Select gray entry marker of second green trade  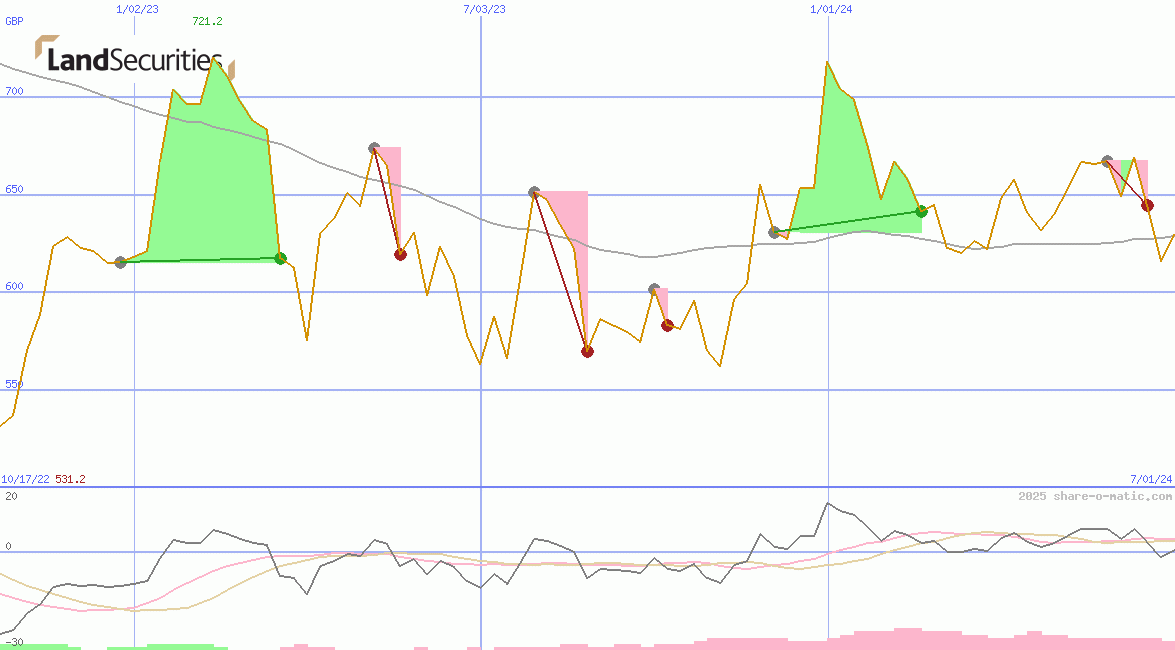774,232
